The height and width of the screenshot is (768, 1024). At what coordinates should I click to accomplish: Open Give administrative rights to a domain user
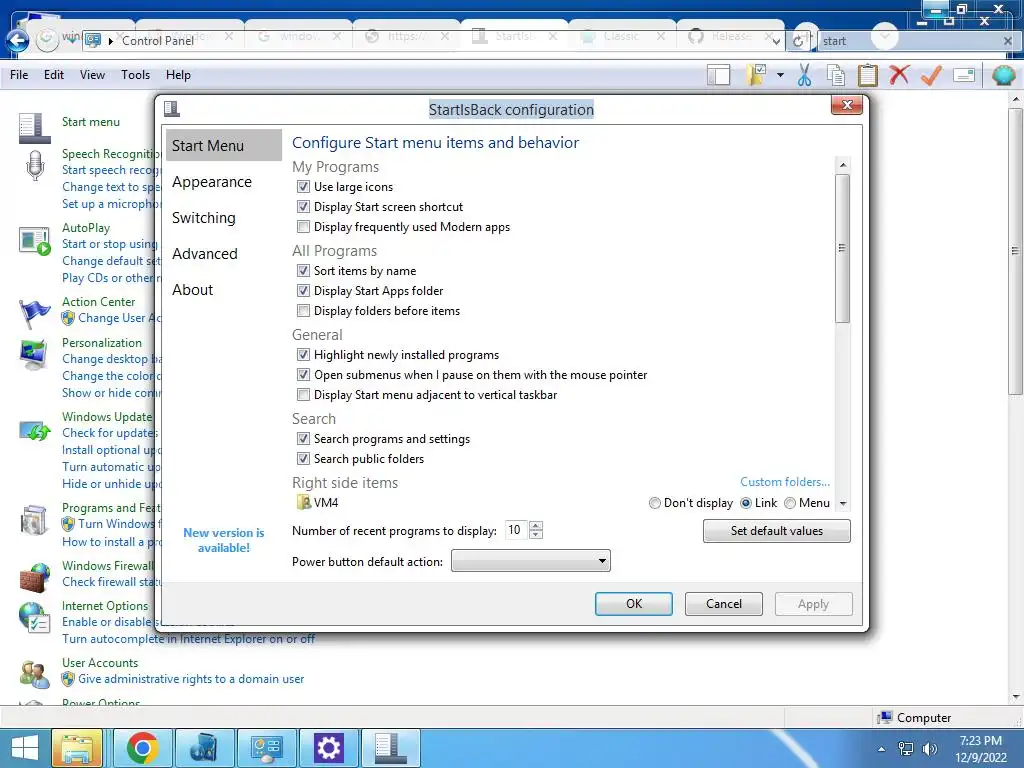191,679
